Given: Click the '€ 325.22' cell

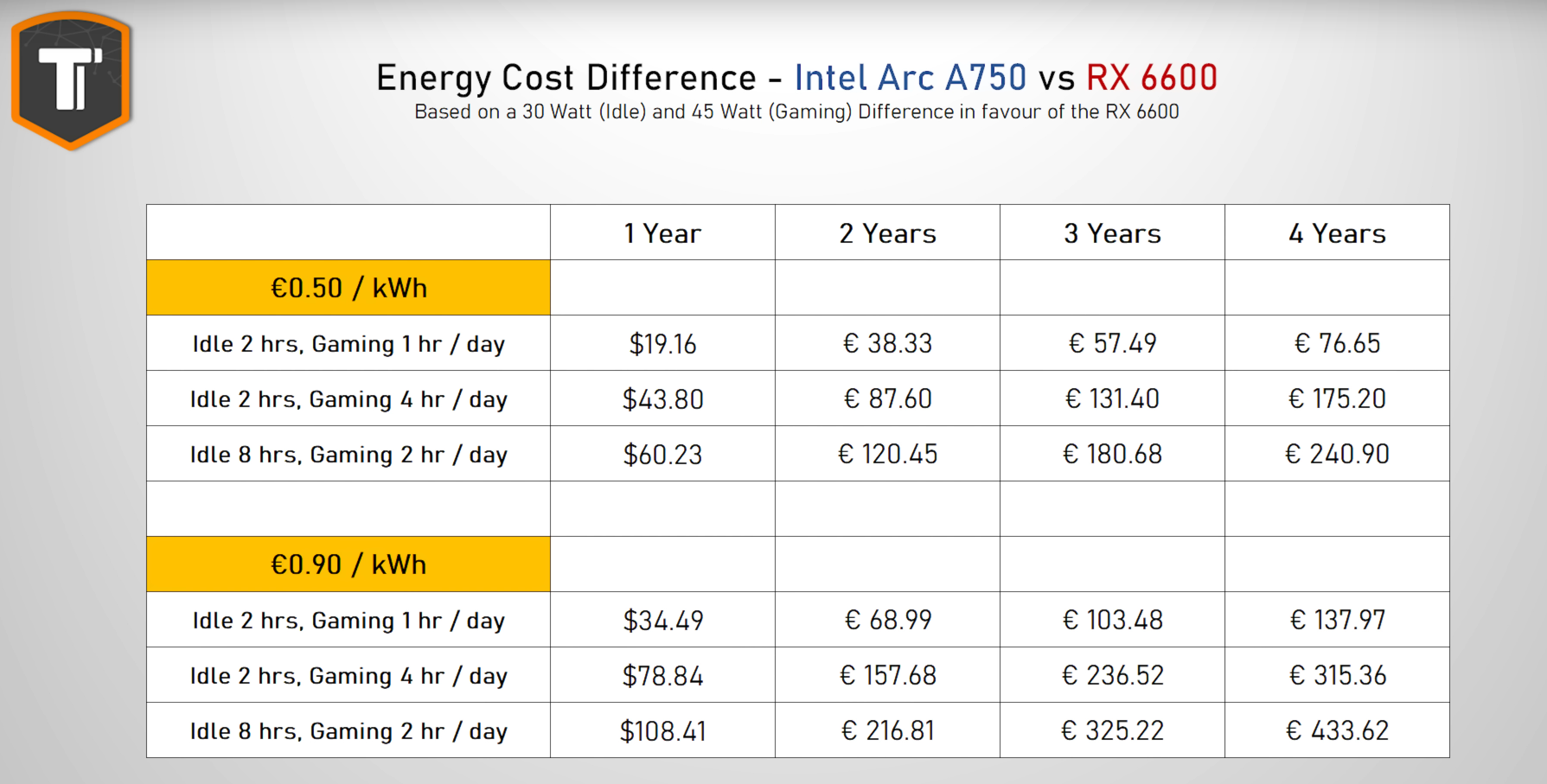Looking at the screenshot, I should 1113,730.
